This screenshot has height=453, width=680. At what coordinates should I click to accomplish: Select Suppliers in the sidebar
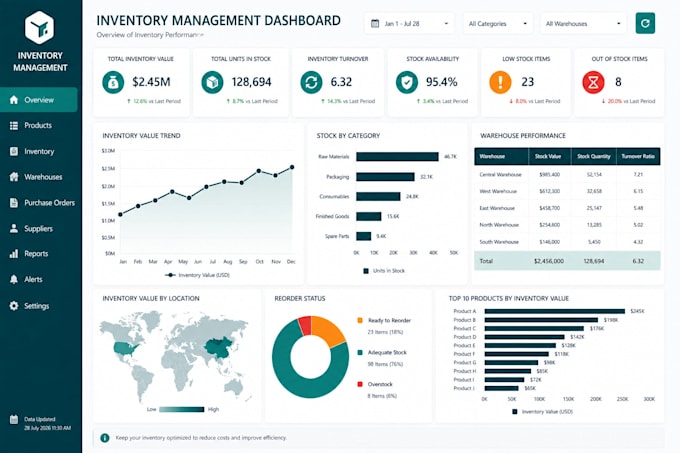pos(38,228)
